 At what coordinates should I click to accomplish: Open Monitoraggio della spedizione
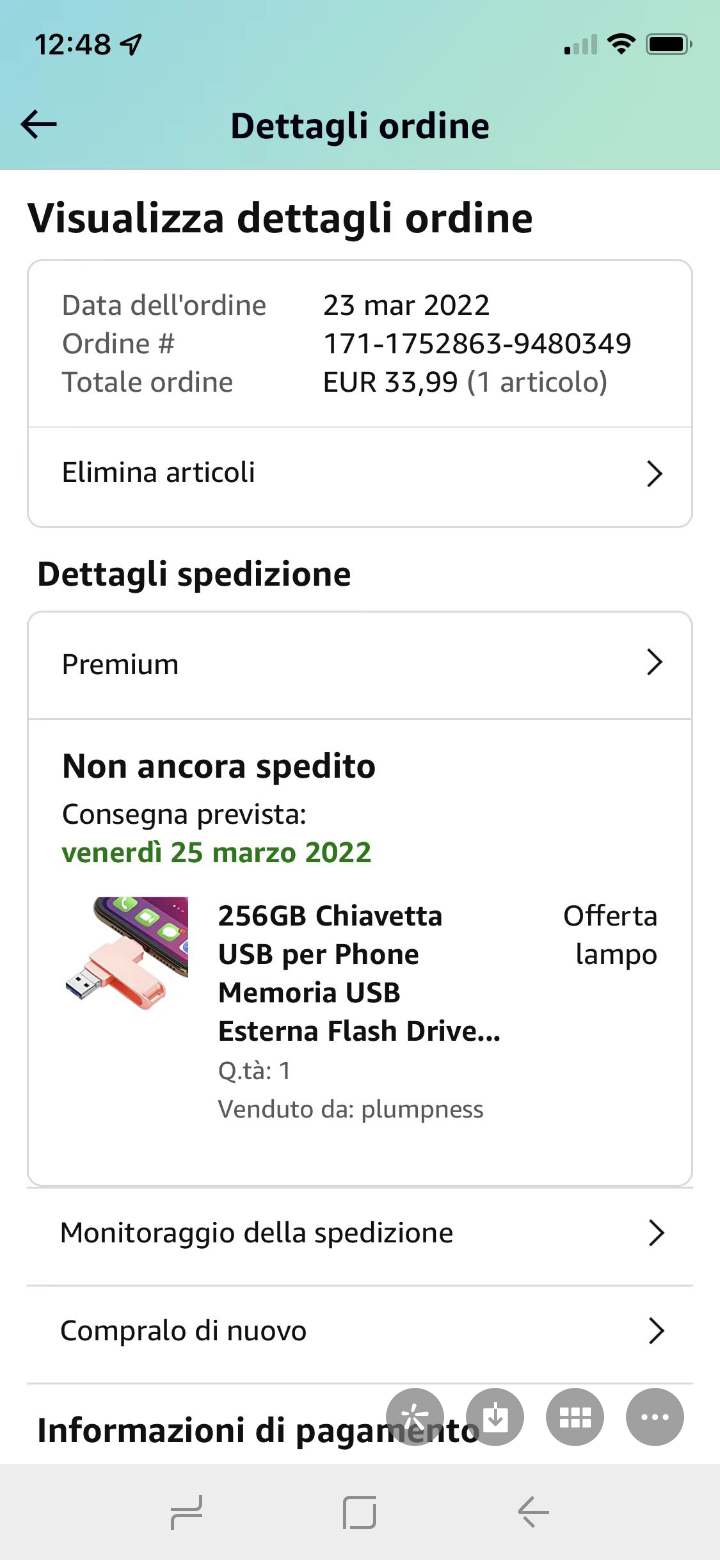pos(360,1234)
